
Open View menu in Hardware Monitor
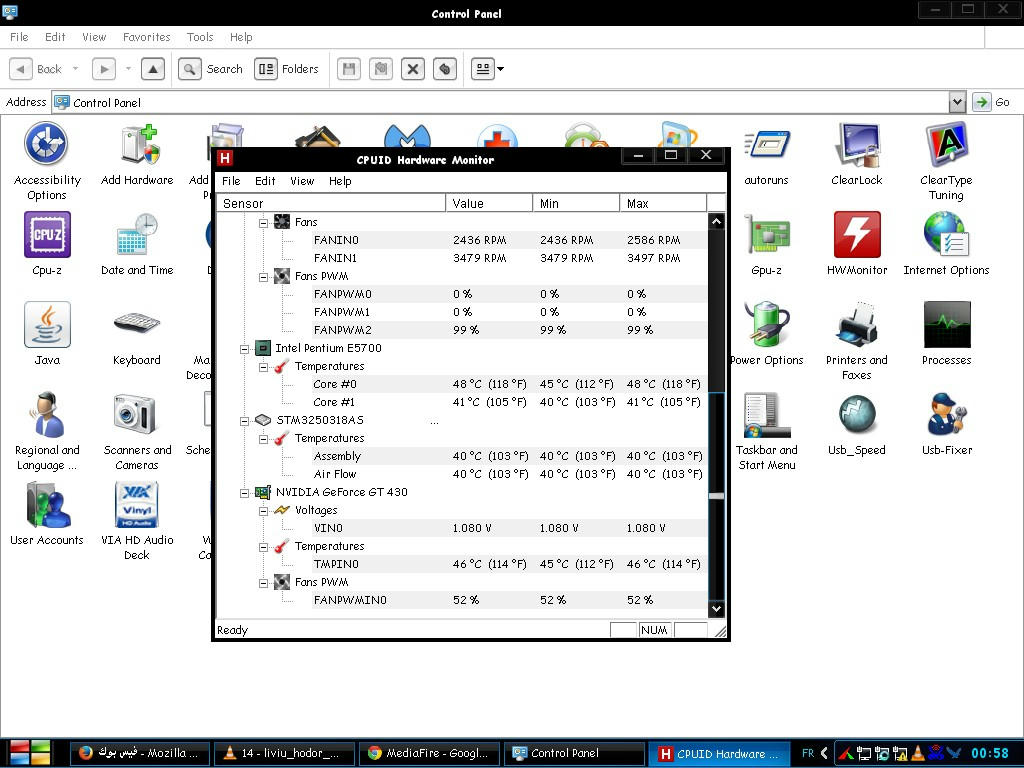point(302,181)
